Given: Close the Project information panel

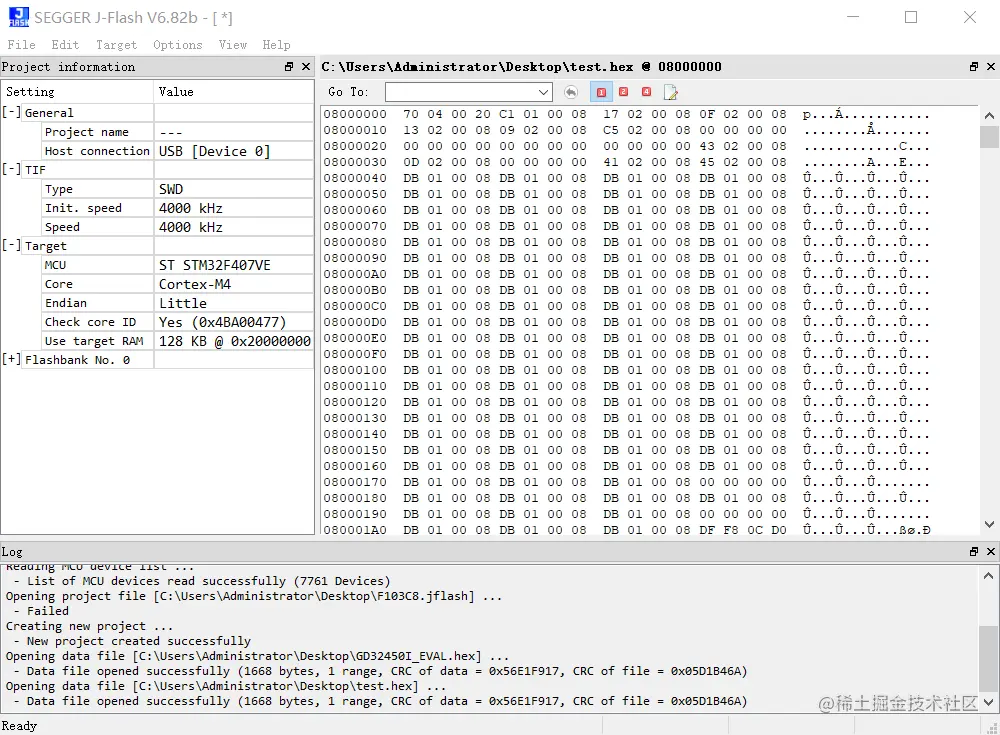Looking at the screenshot, I should [x=306, y=66].
